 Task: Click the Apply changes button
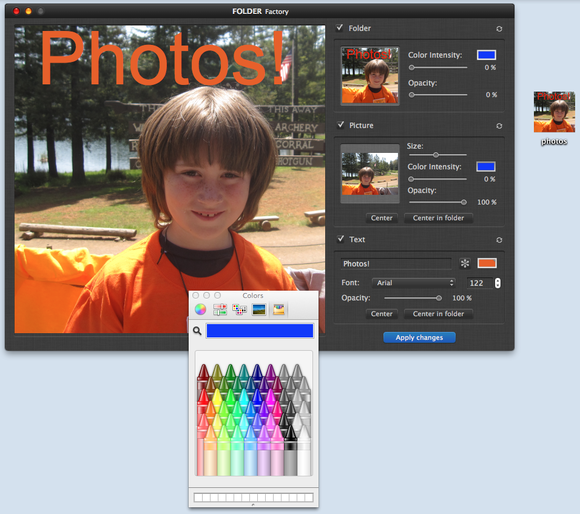tap(419, 337)
